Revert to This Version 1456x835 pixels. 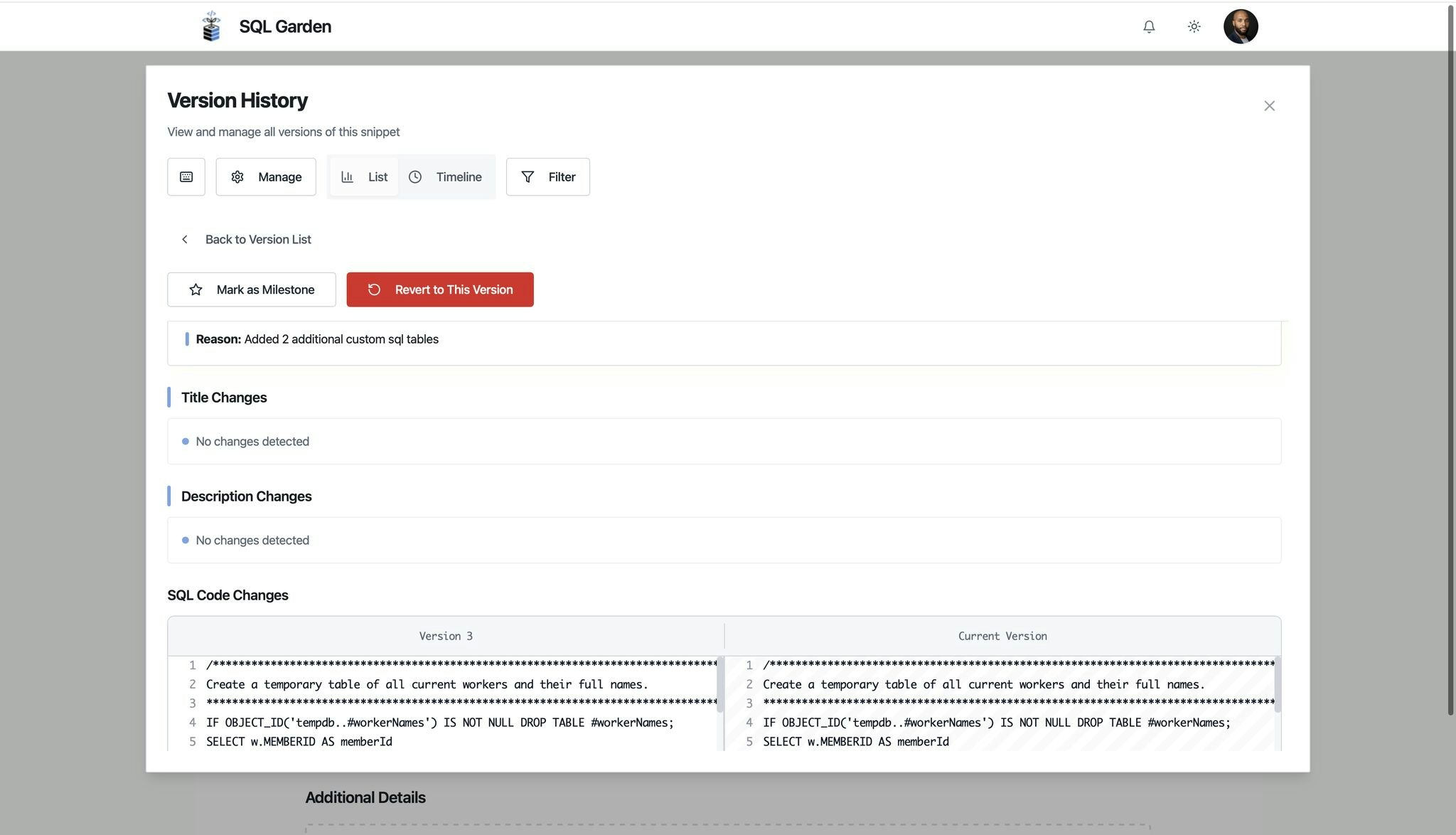pos(440,289)
